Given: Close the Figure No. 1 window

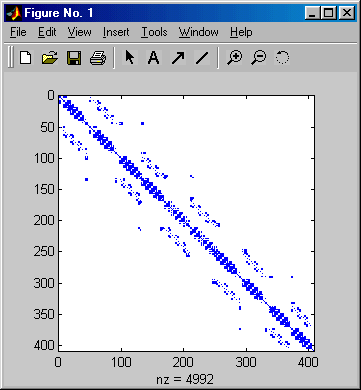Looking at the screenshot, I should [x=346, y=13].
